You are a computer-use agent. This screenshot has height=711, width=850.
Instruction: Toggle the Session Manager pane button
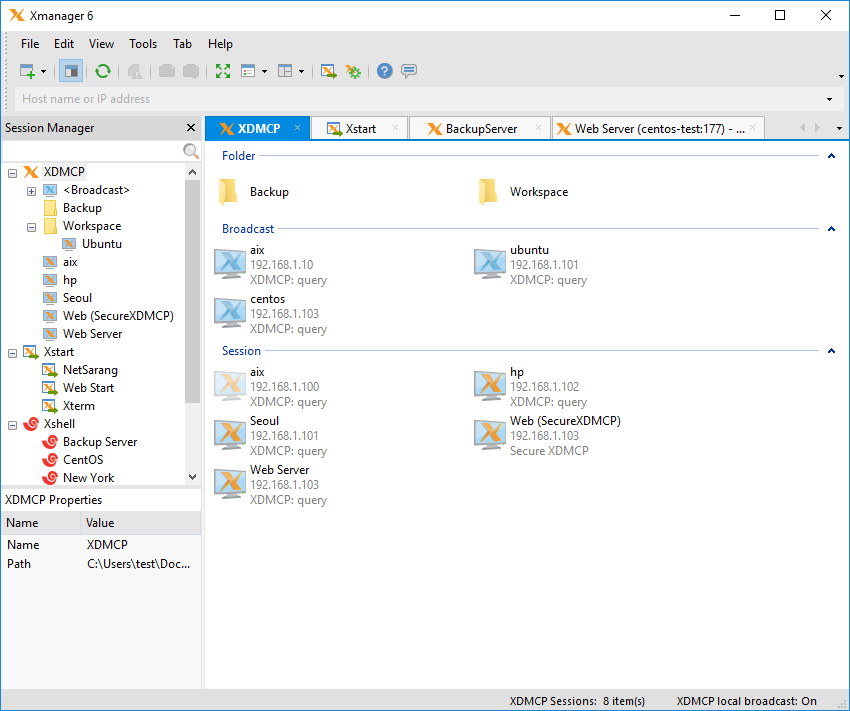(70, 71)
